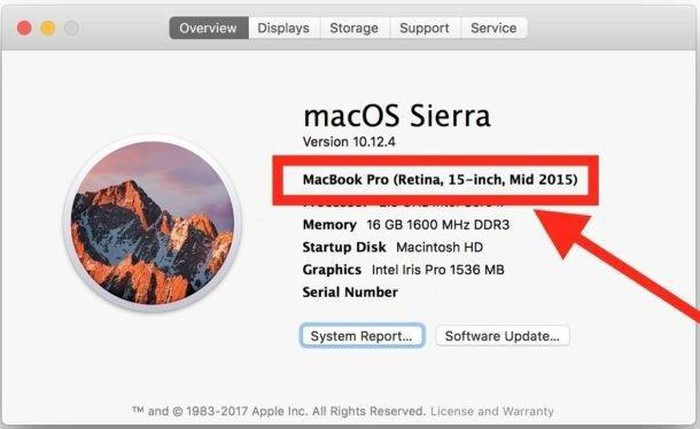Select the Storage tab
Viewport: 700px width, 429px height.
click(x=354, y=28)
